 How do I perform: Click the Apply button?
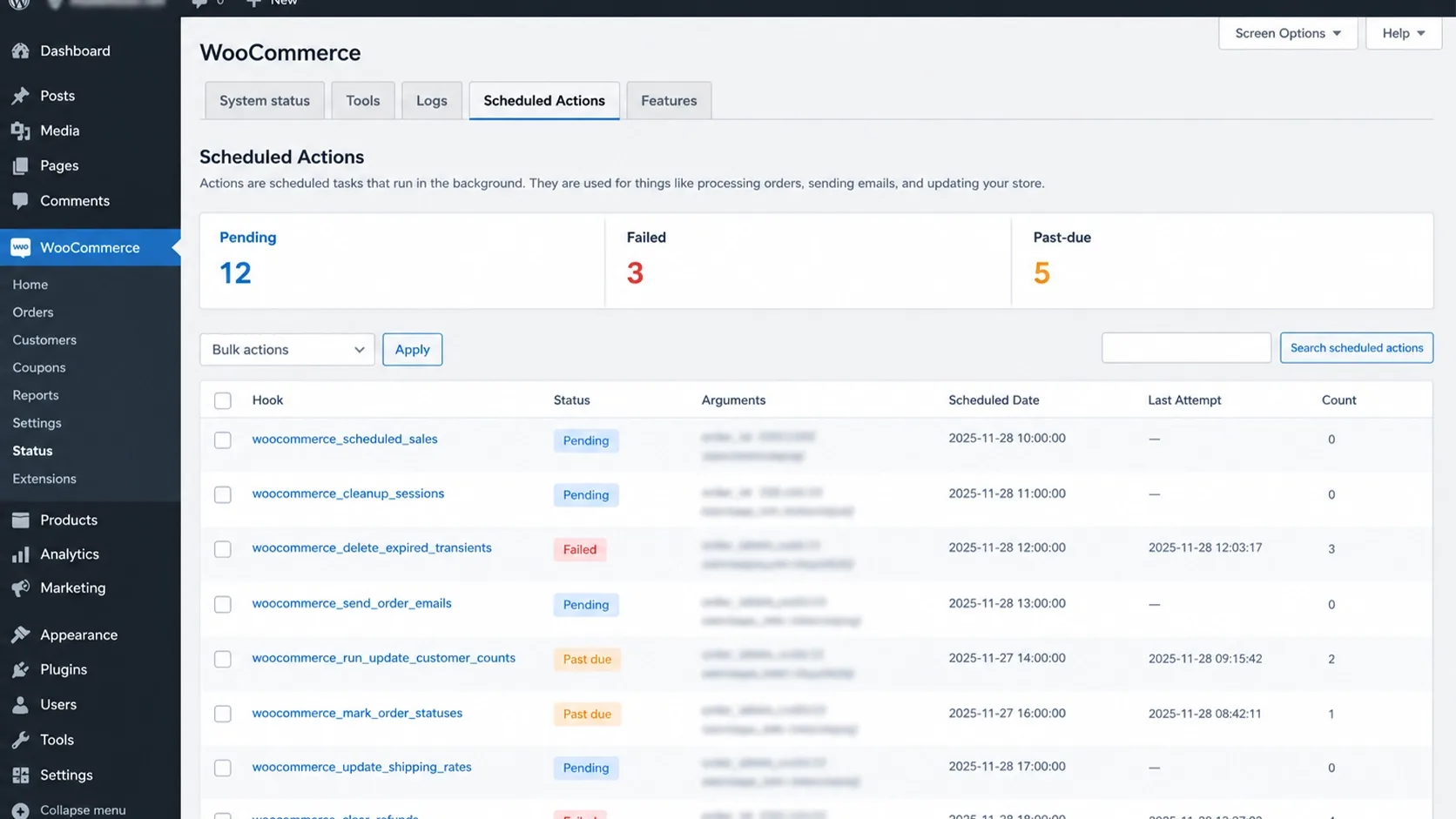[x=413, y=349]
